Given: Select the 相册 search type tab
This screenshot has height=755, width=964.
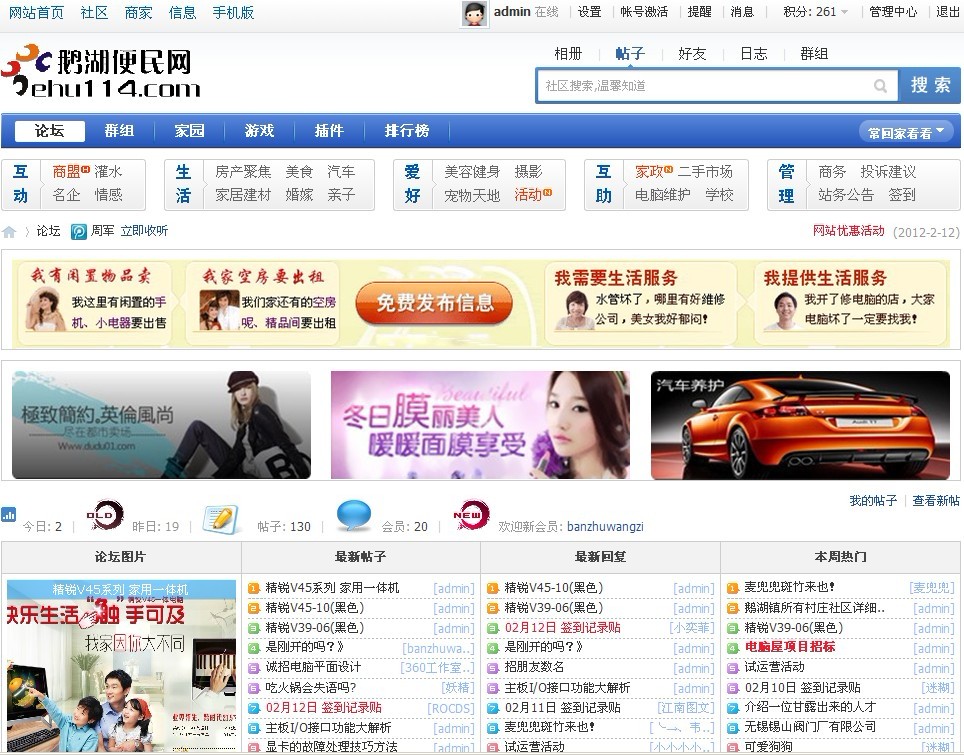Looking at the screenshot, I should (x=568, y=53).
